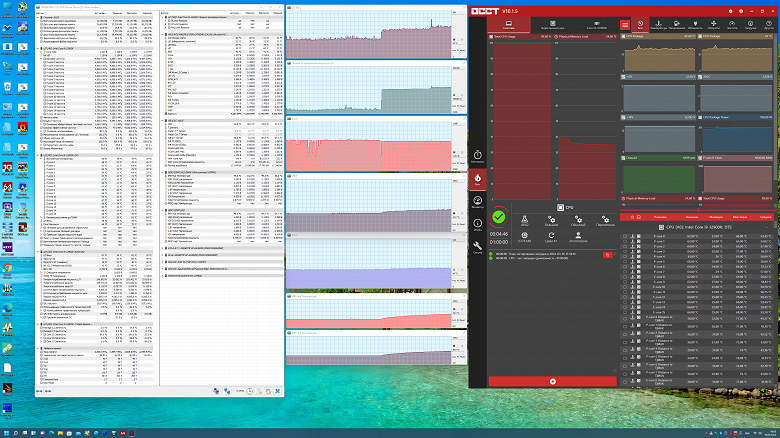The height and width of the screenshot is (438, 780).
Task: Collapse the CPU Intel Core i9-12900K DTS group
Action: point(767,227)
